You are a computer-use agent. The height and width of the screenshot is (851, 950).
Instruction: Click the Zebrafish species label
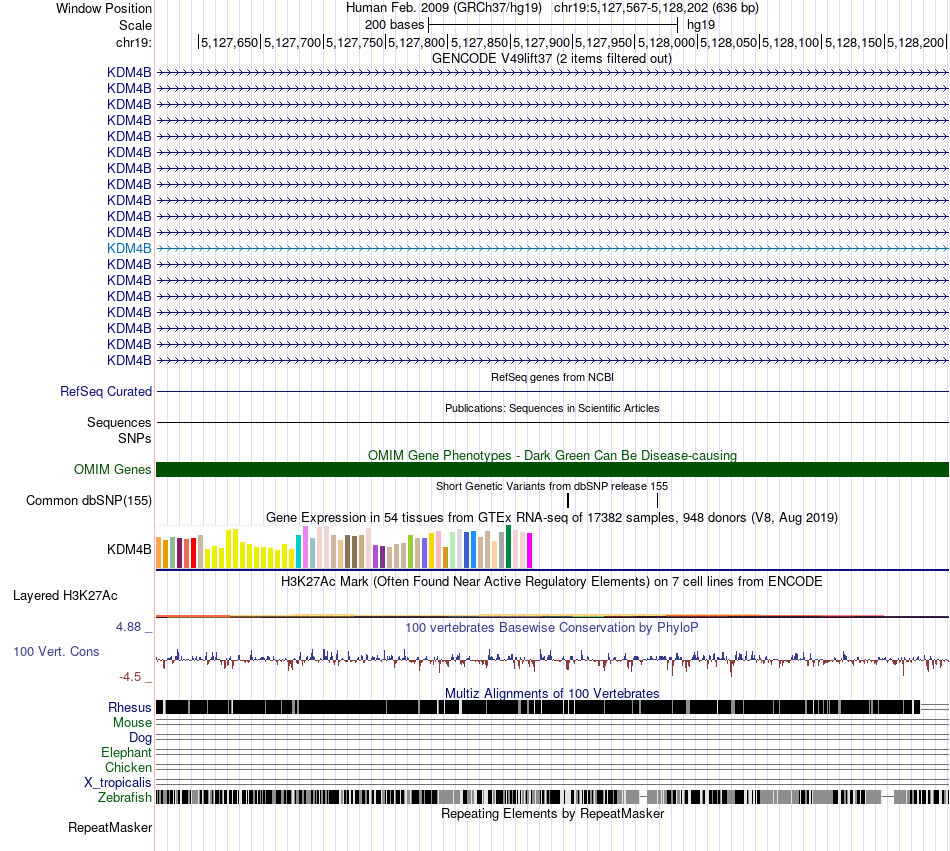point(125,797)
